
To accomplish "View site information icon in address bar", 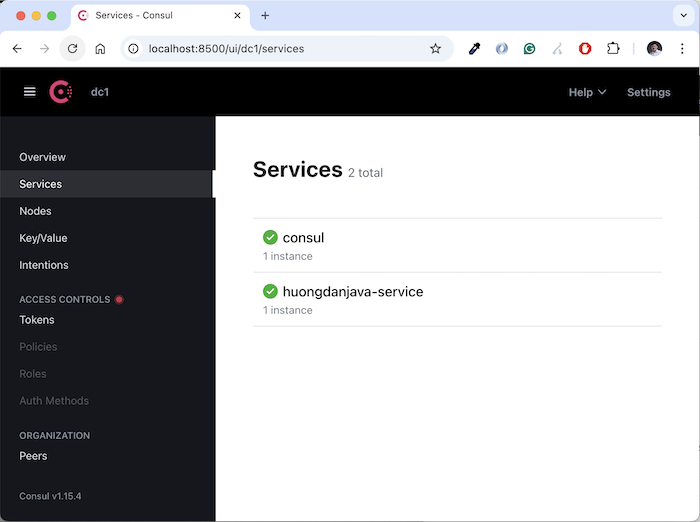I will point(133,49).
